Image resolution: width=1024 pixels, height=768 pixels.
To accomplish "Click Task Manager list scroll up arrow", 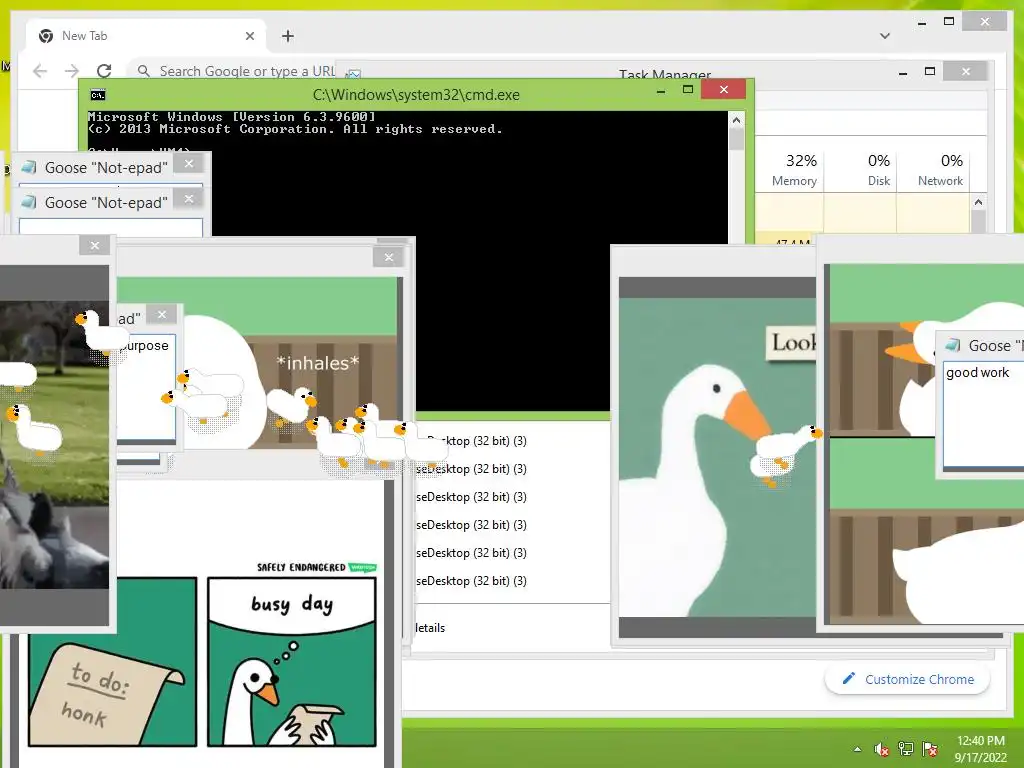I will (978, 202).
